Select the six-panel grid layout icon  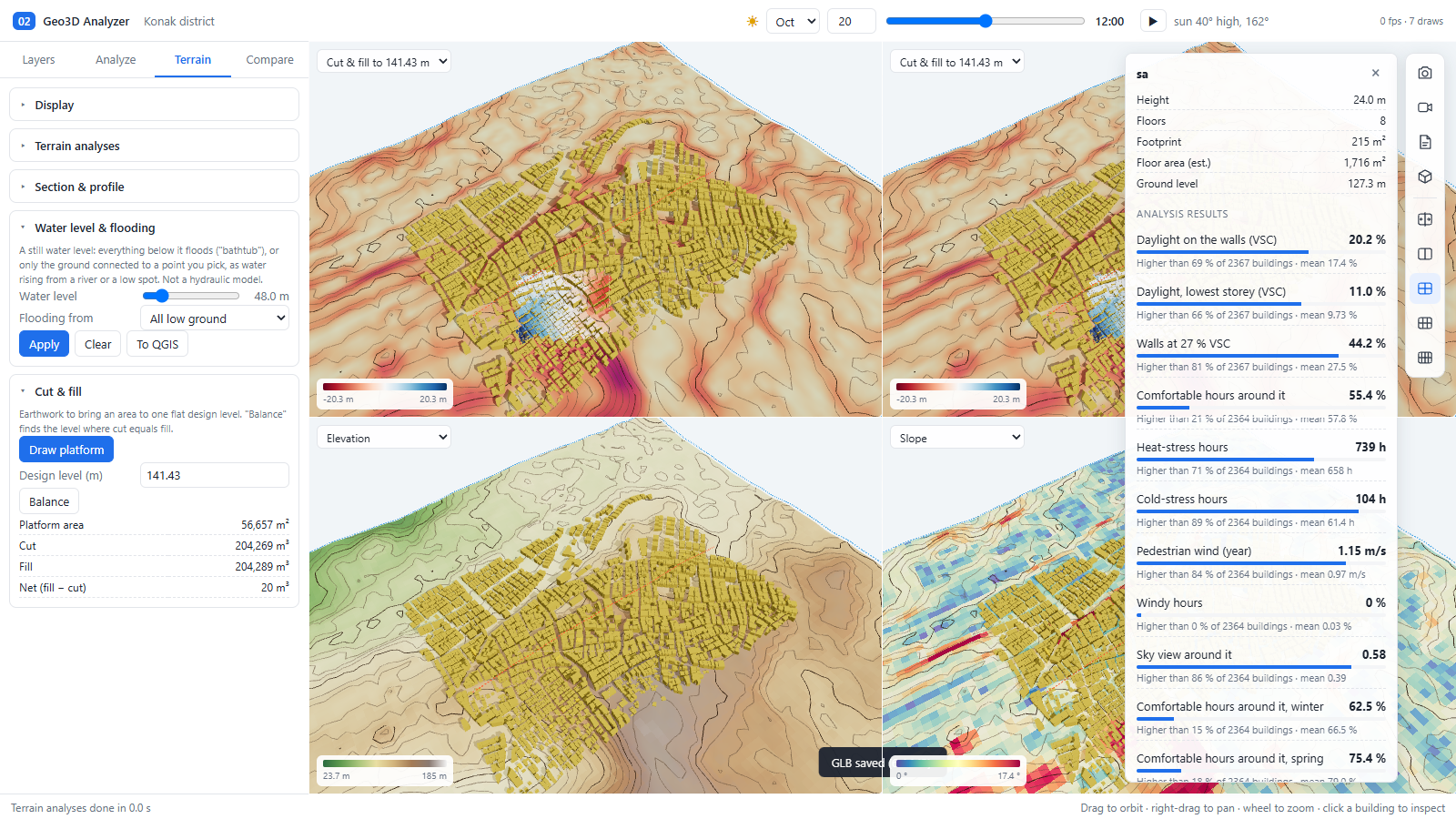[1425, 323]
